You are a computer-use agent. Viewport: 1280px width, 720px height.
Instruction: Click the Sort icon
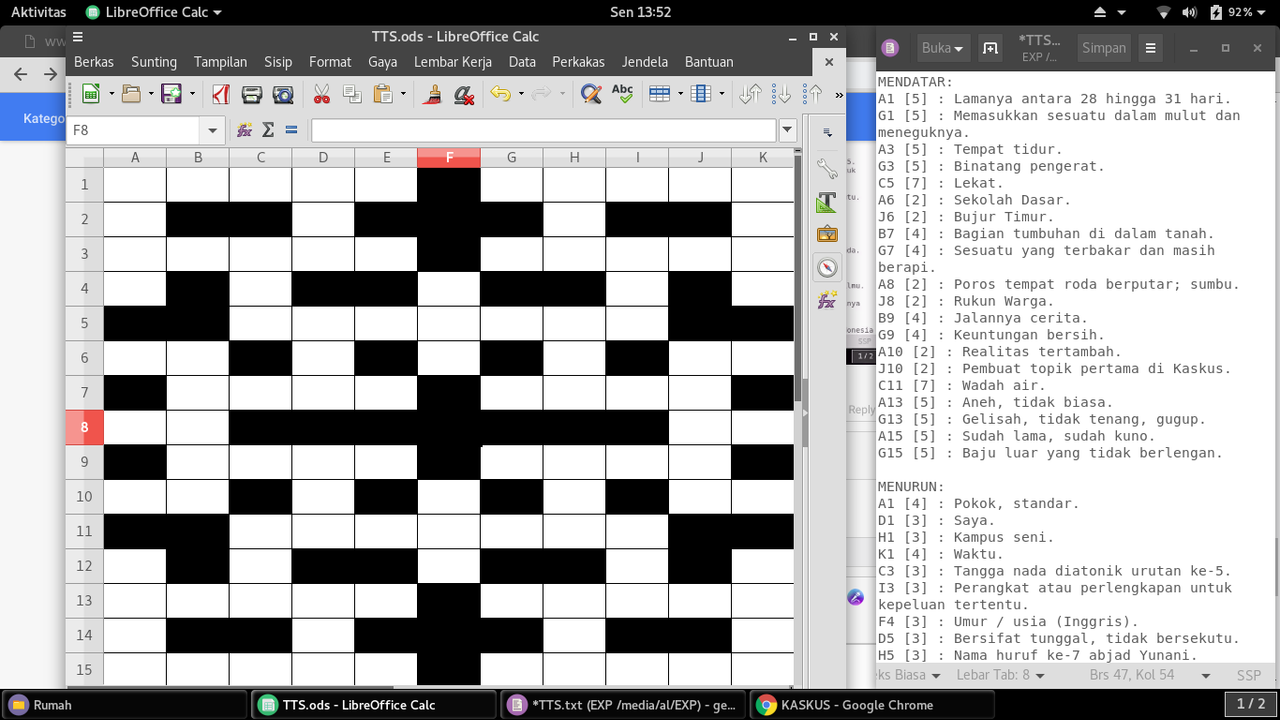(x=750, y=94)
